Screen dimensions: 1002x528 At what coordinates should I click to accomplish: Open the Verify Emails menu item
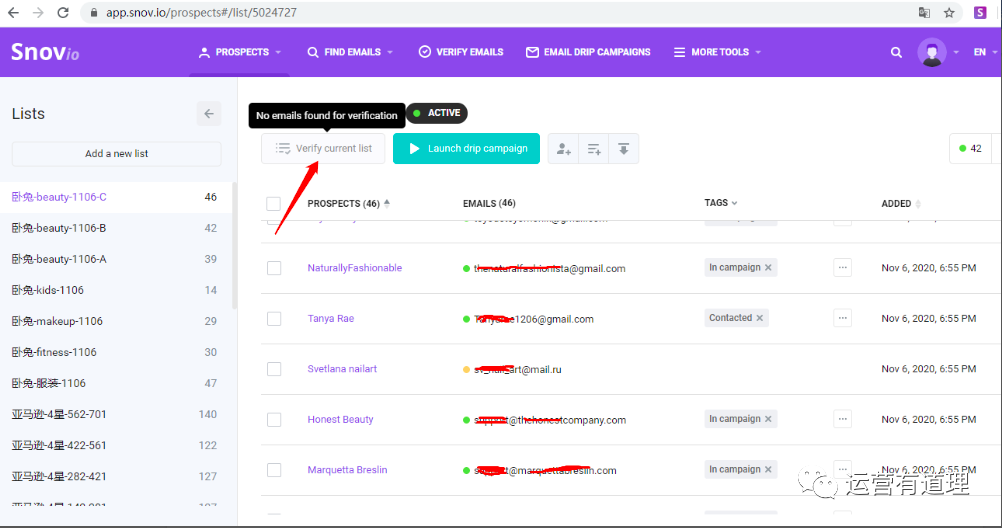click(x=460, y=52)
